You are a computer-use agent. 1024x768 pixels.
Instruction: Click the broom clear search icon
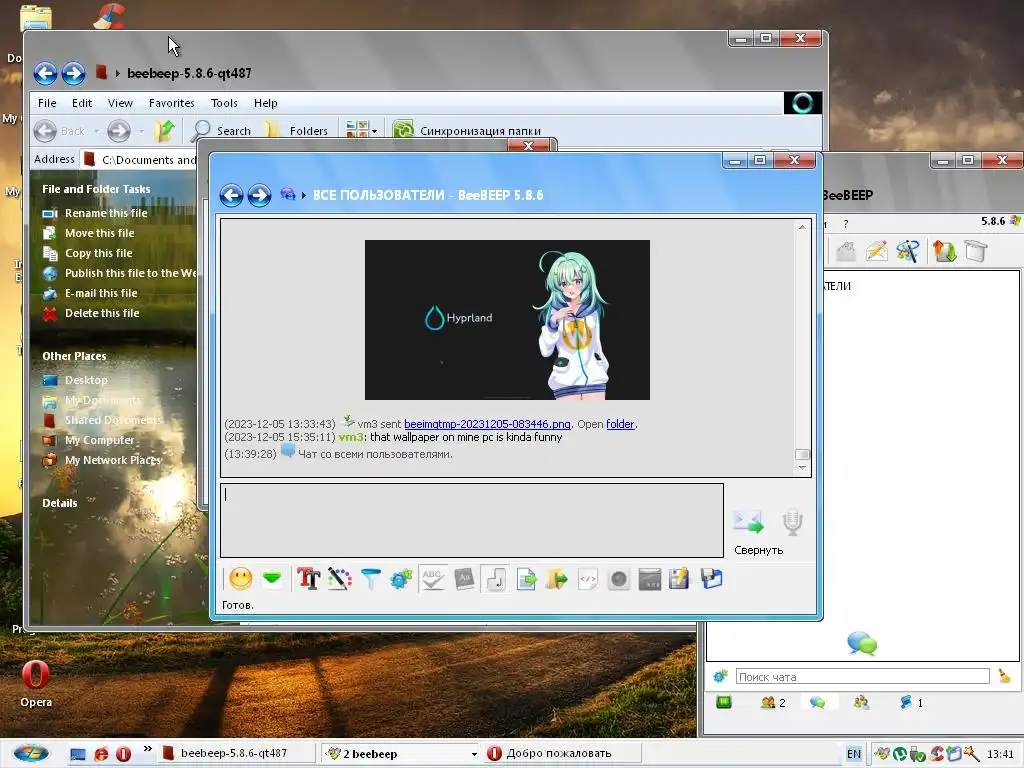1004,677
